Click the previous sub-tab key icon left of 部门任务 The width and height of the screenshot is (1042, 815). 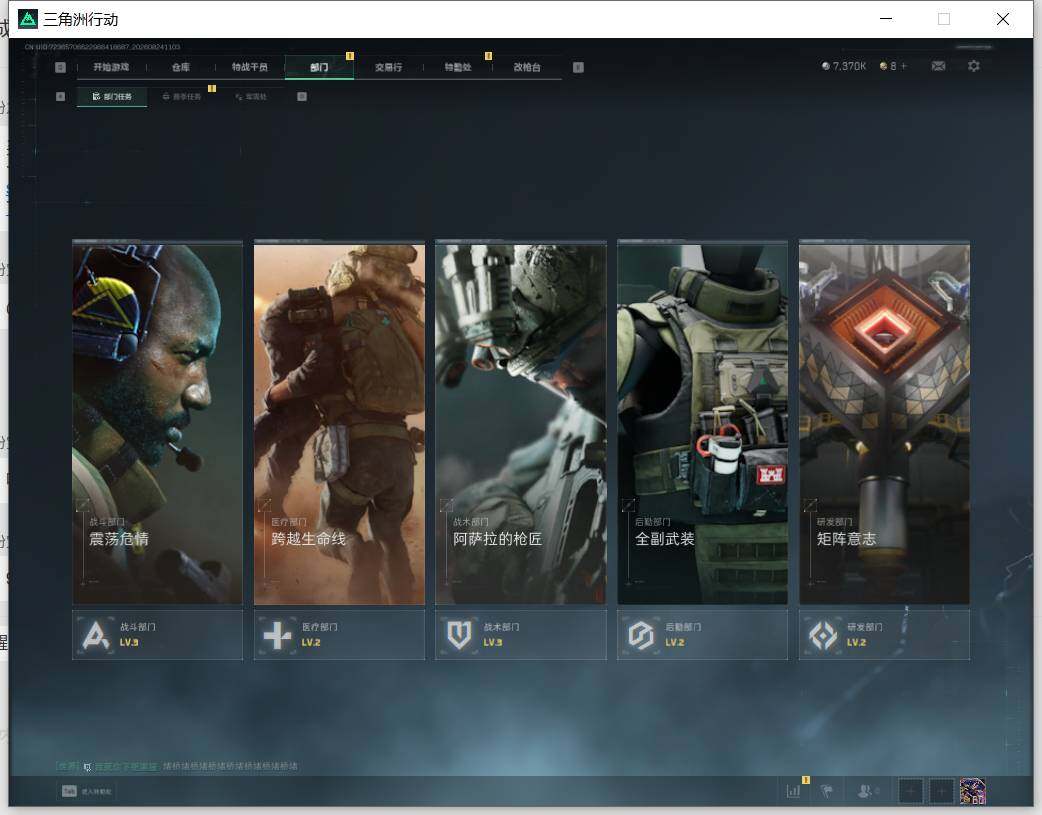tap(60, 96)
